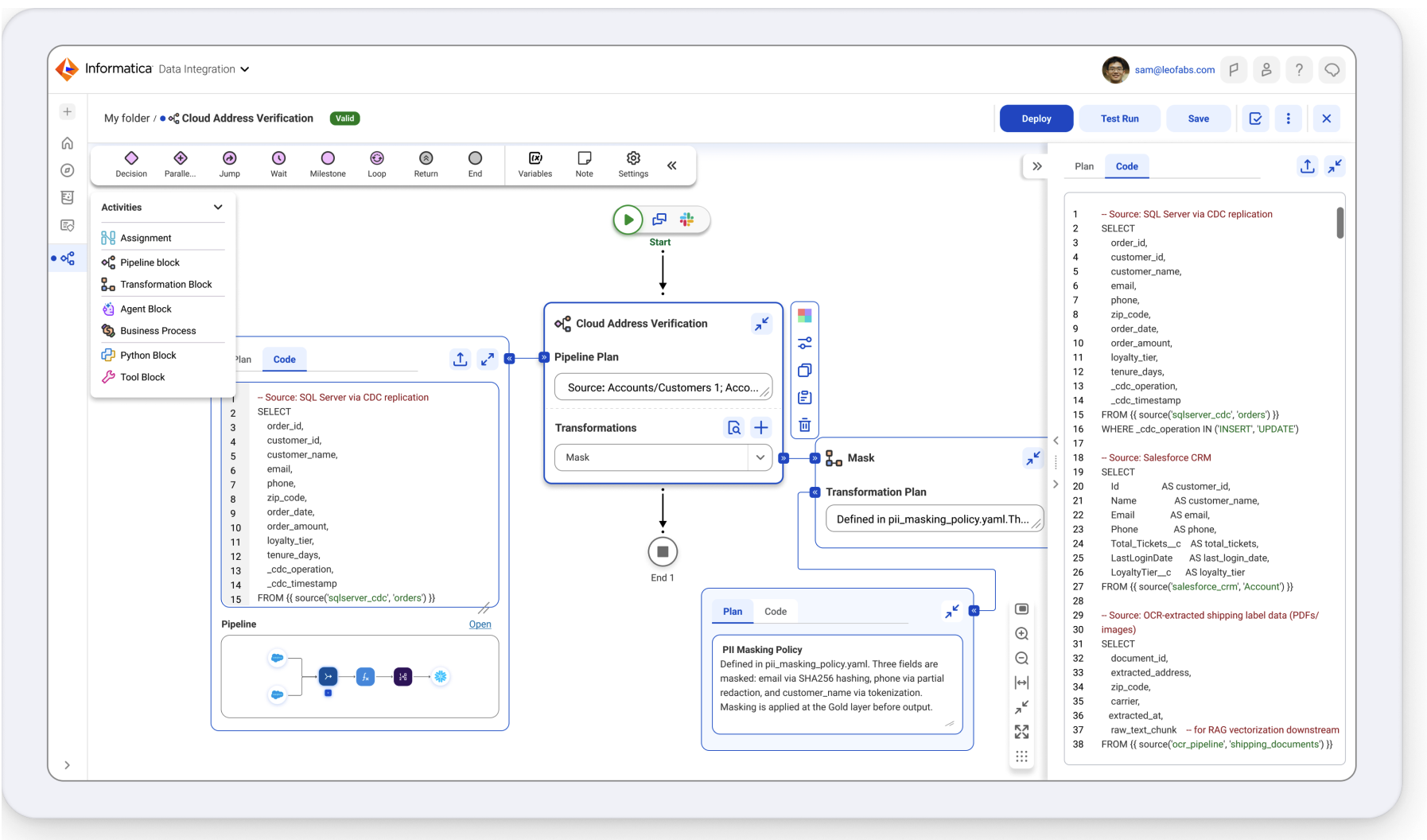Viewport: 1427px width, 840px height.
Task: Collapse the right code panel with double chevron
Action: pyautogui.click(x=1037, y=166)
